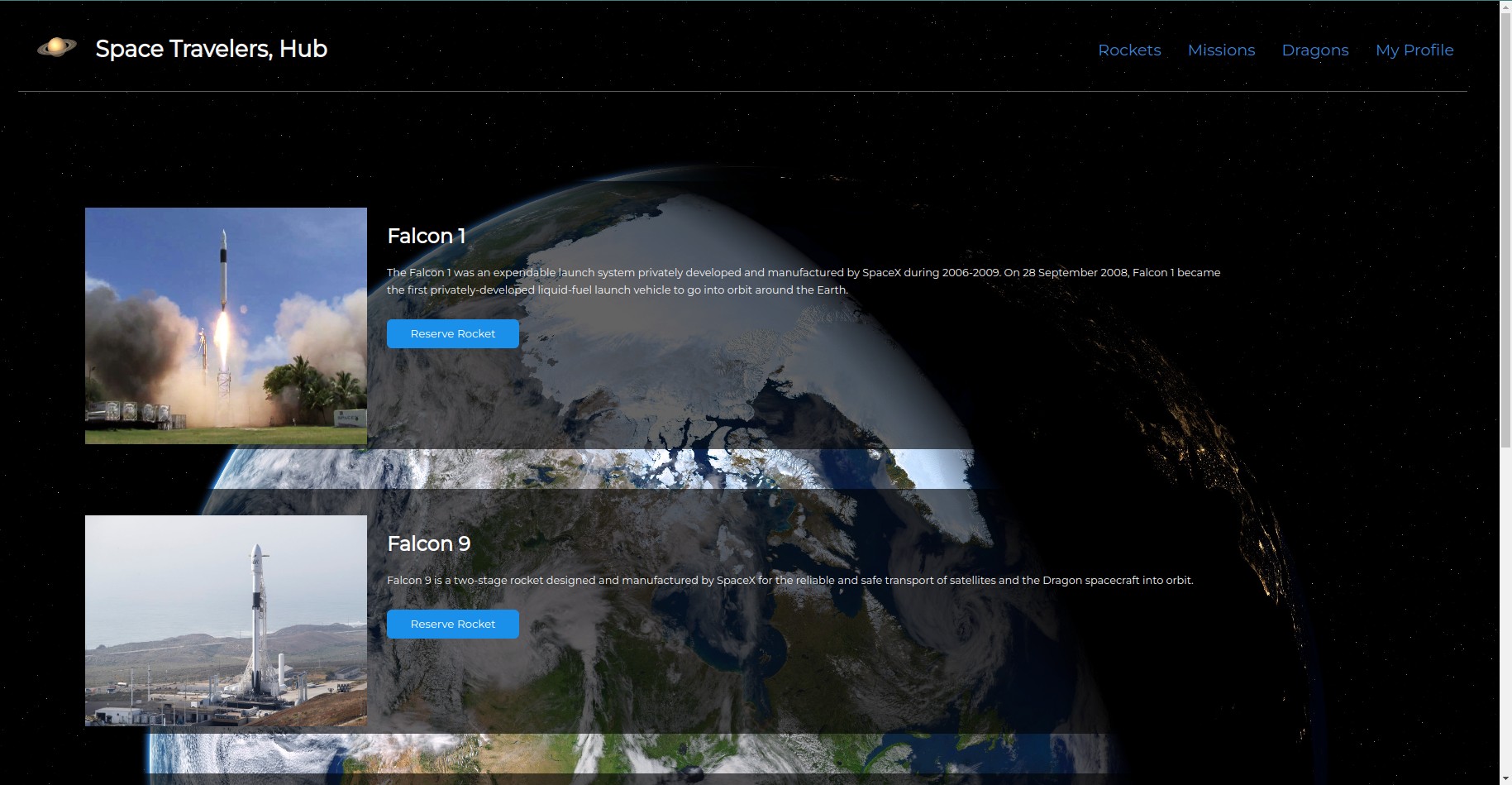Reserve the Falcon 1 rocket
Image resolution: width=1512 pixels, height=785 pixels.
coord(453,333)
